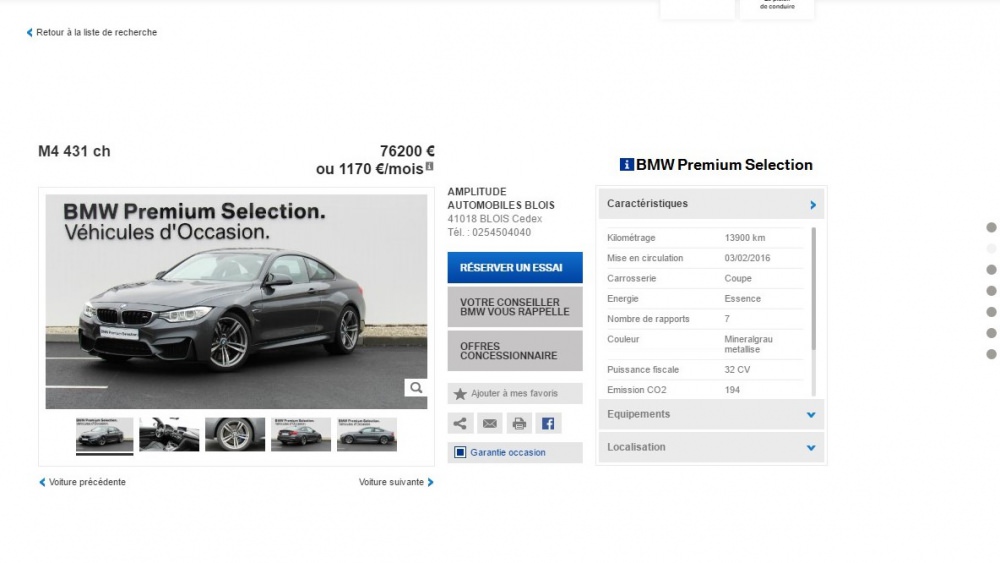Click the 03/02/2016 circulation date
The image size is (1000, 563).
[x=747, y=258]
